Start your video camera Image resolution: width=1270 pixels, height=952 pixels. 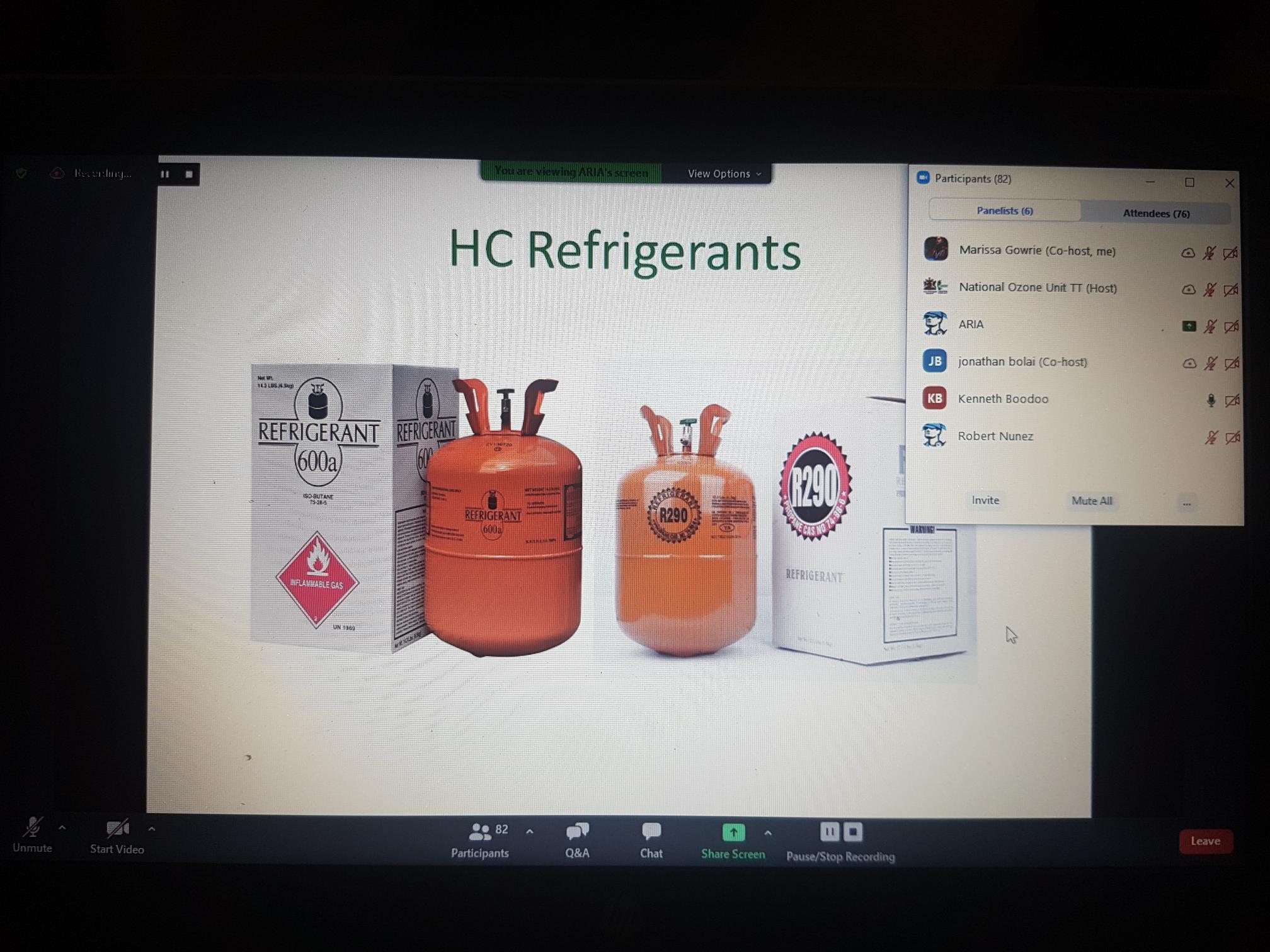pos(117,830)
